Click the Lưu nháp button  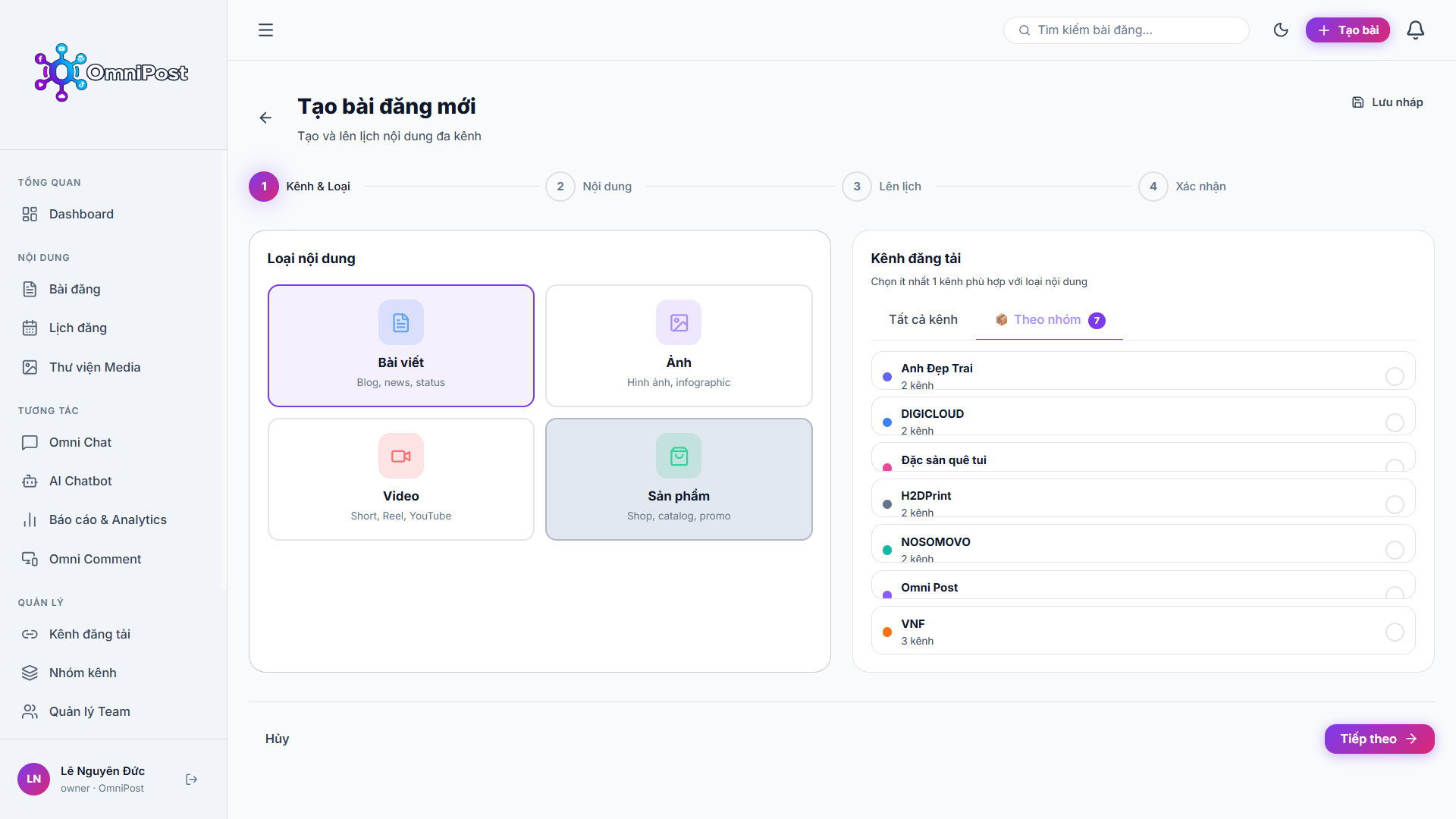1388,102
